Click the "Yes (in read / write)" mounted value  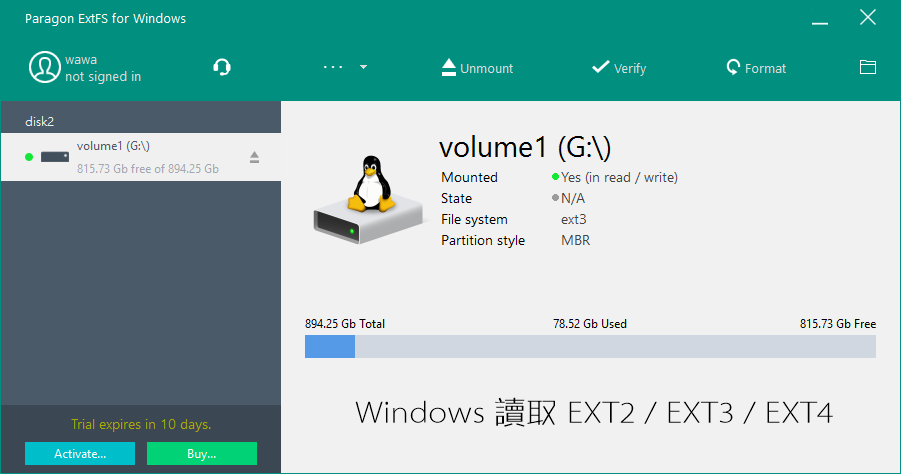(619, 177)
